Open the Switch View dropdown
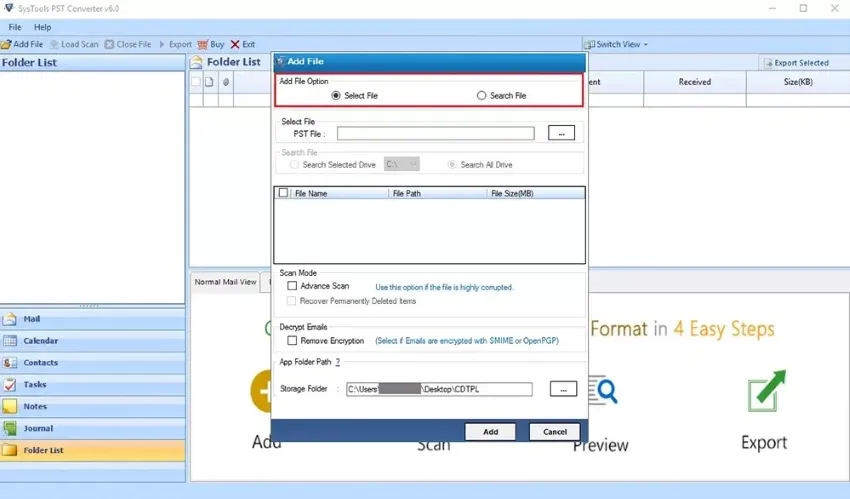850x499 pixels. [x=616, y=44]
